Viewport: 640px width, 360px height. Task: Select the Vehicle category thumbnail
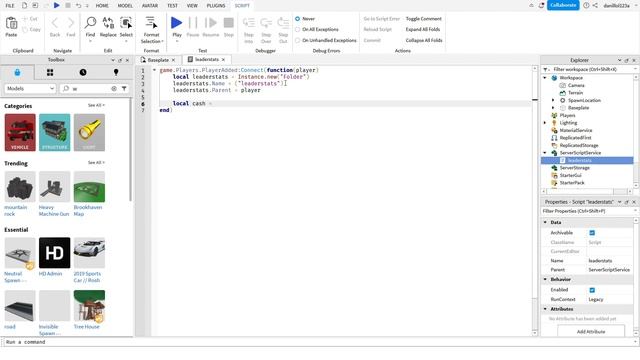click(20, 132)
